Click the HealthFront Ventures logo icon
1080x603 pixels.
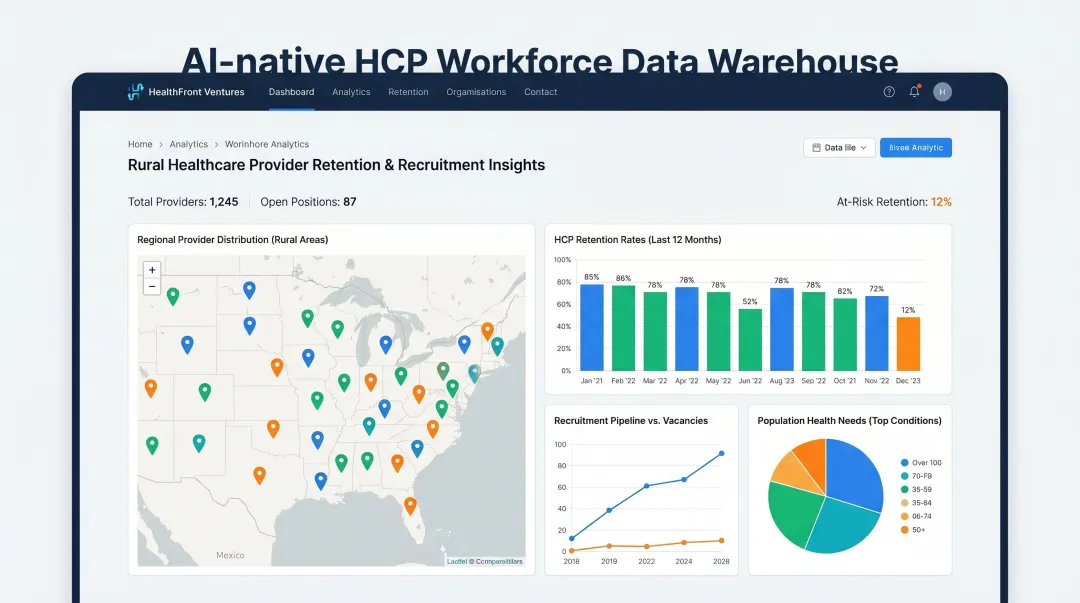[x=134, y=91]
